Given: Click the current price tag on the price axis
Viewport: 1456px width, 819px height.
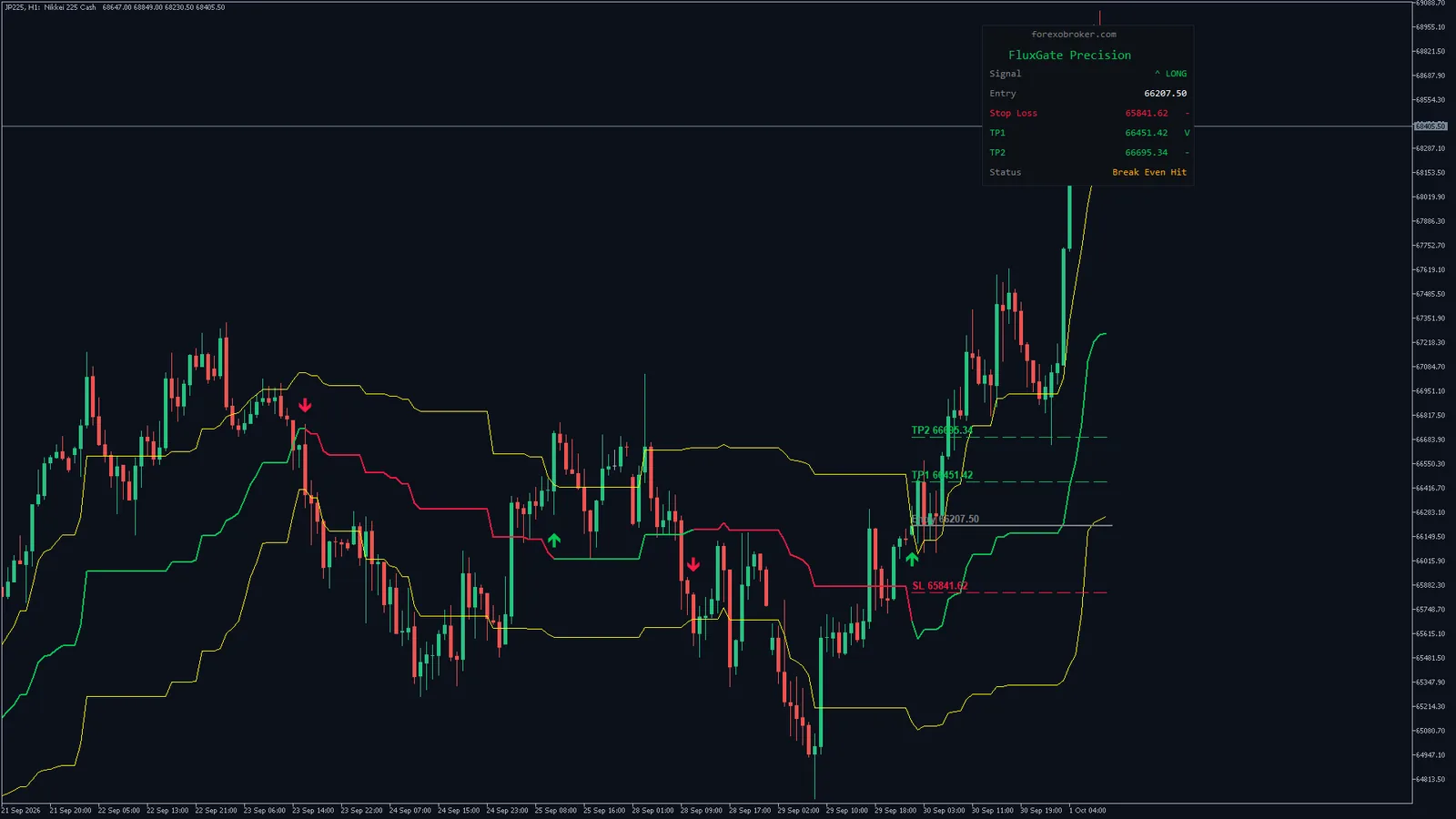Looking at the screenshot, I should 1431,126.
